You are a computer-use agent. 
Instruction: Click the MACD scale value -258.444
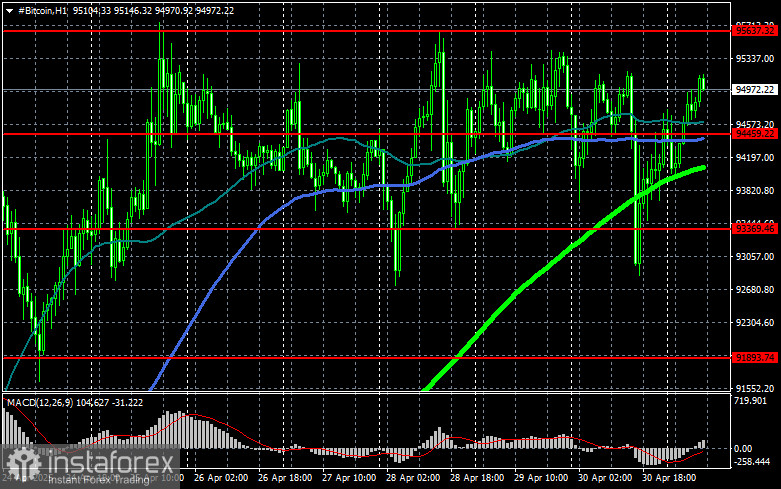[752, 462]
